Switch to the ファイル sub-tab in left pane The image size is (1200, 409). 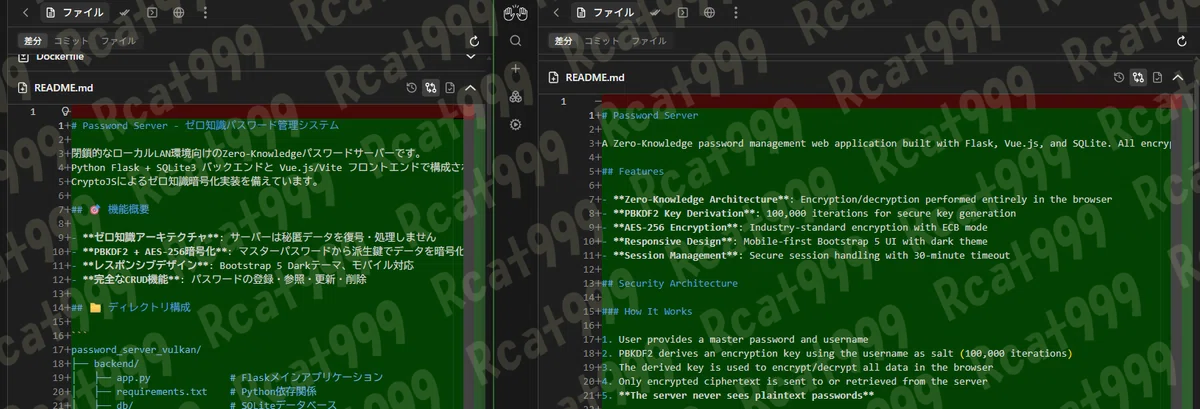coord(117,41)
